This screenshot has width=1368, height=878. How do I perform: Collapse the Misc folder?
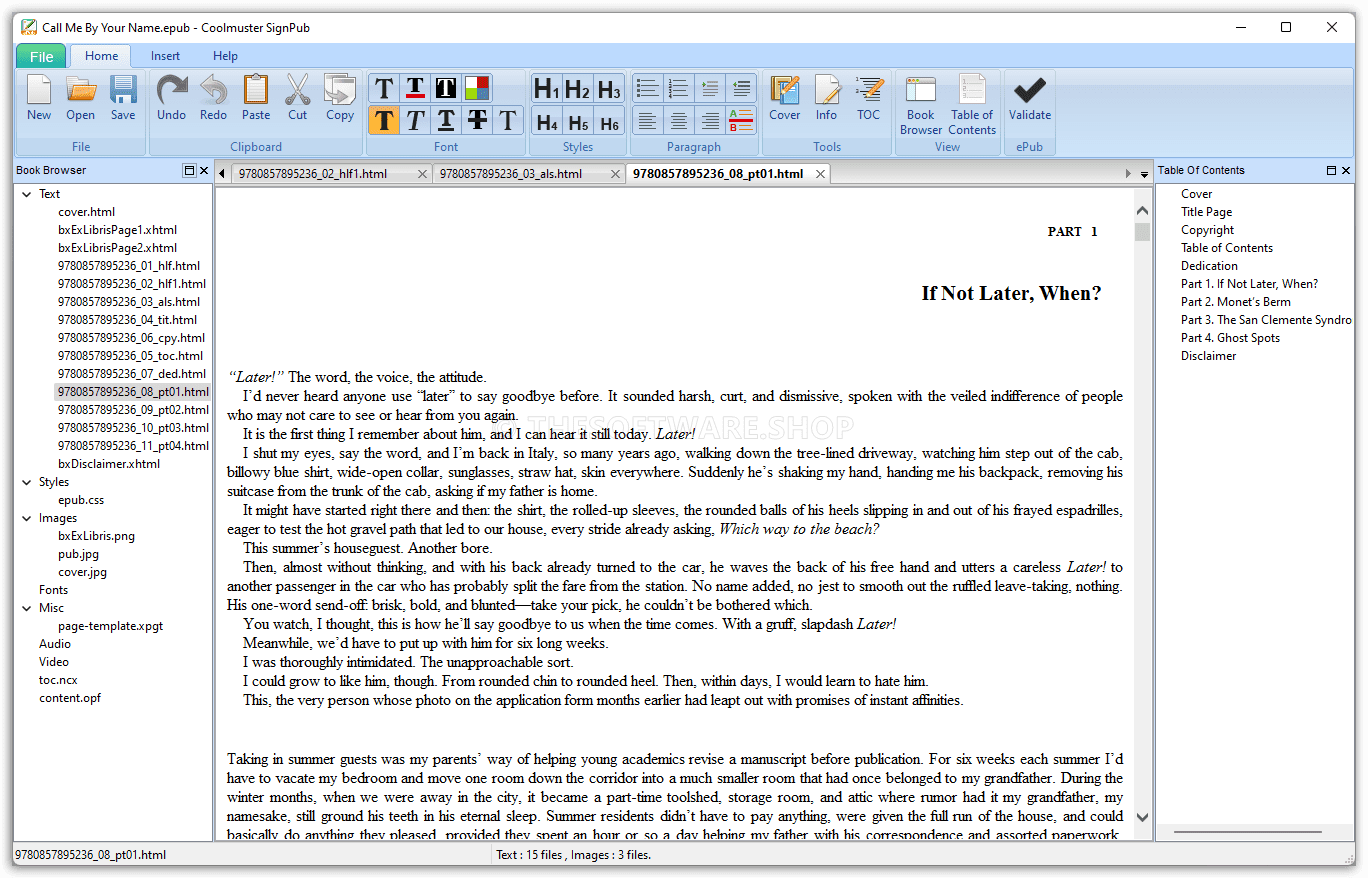point(27,608)
